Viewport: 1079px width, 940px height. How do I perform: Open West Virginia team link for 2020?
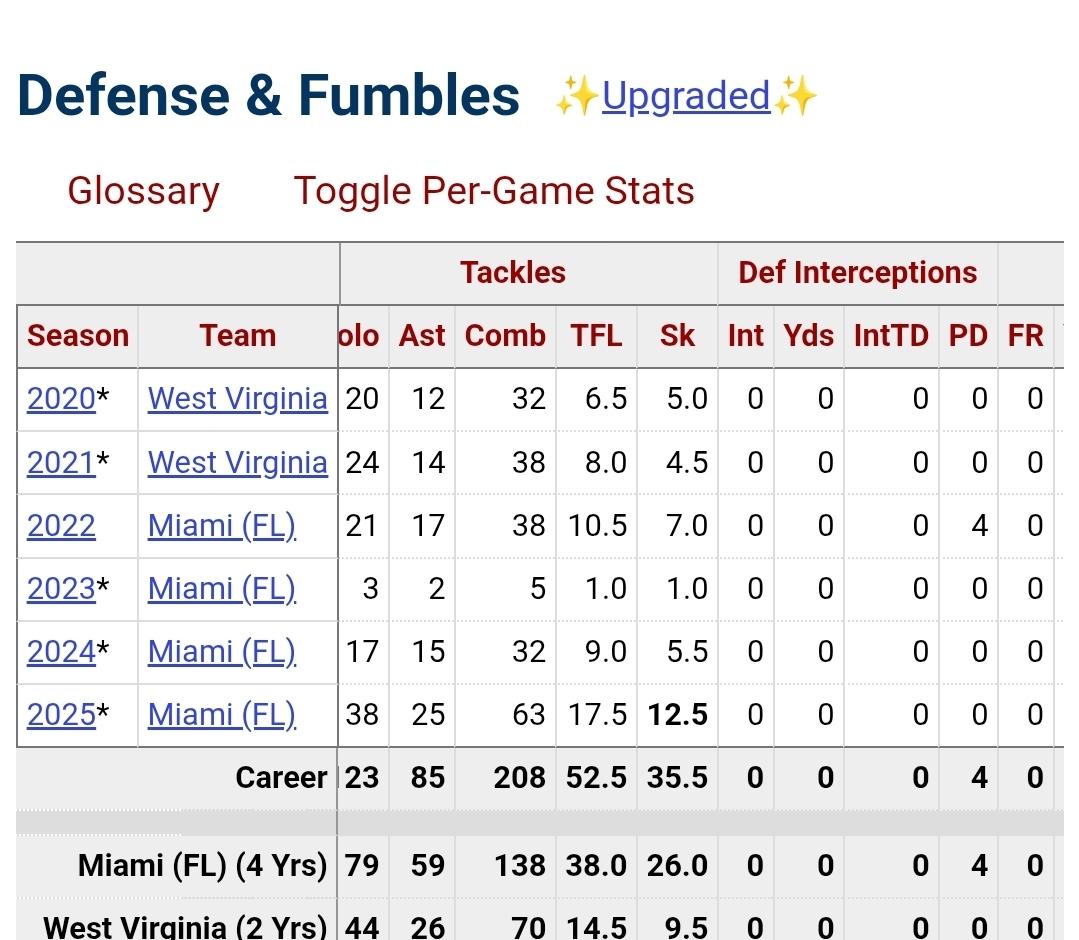(238, 398)
